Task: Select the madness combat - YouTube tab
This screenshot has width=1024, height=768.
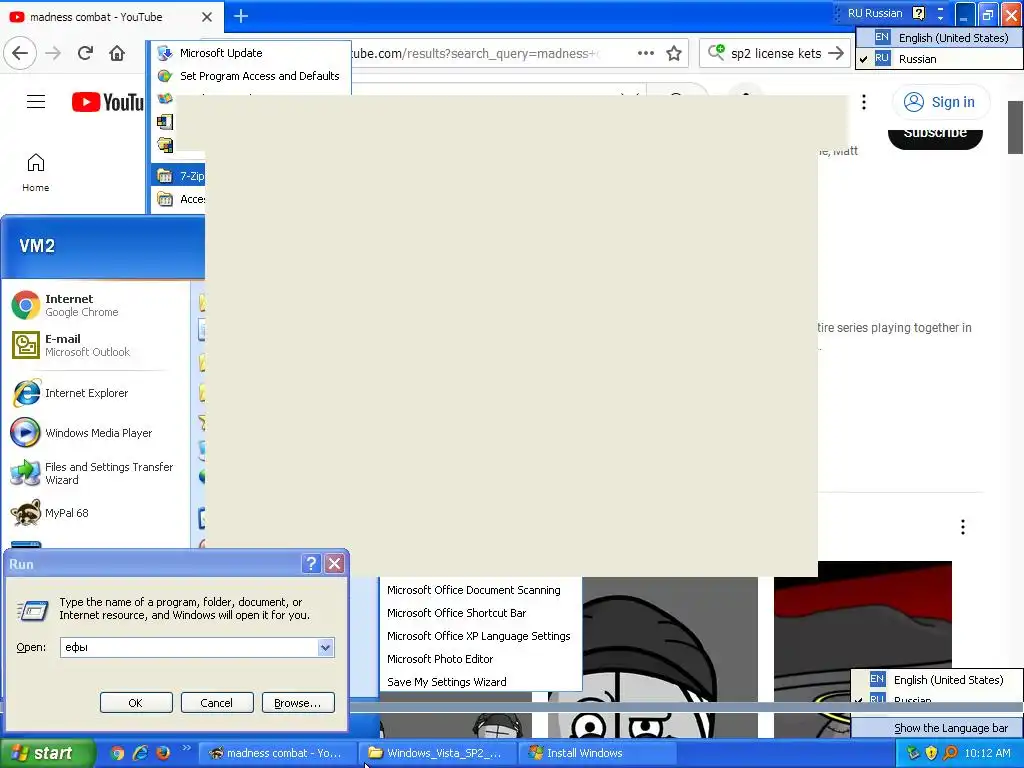Action: (x=111, y=16)
